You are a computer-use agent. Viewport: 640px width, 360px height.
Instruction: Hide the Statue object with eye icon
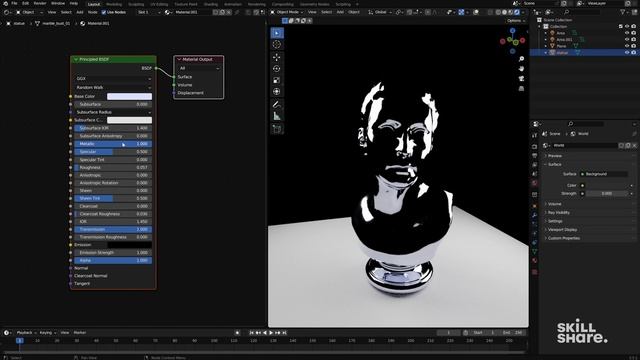click(x=627, y=53)
